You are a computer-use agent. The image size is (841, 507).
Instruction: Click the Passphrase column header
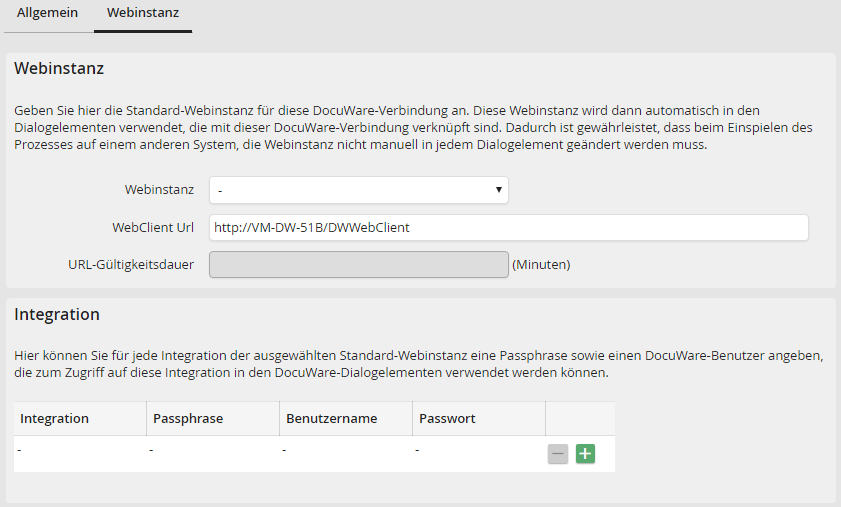(188, 418)
